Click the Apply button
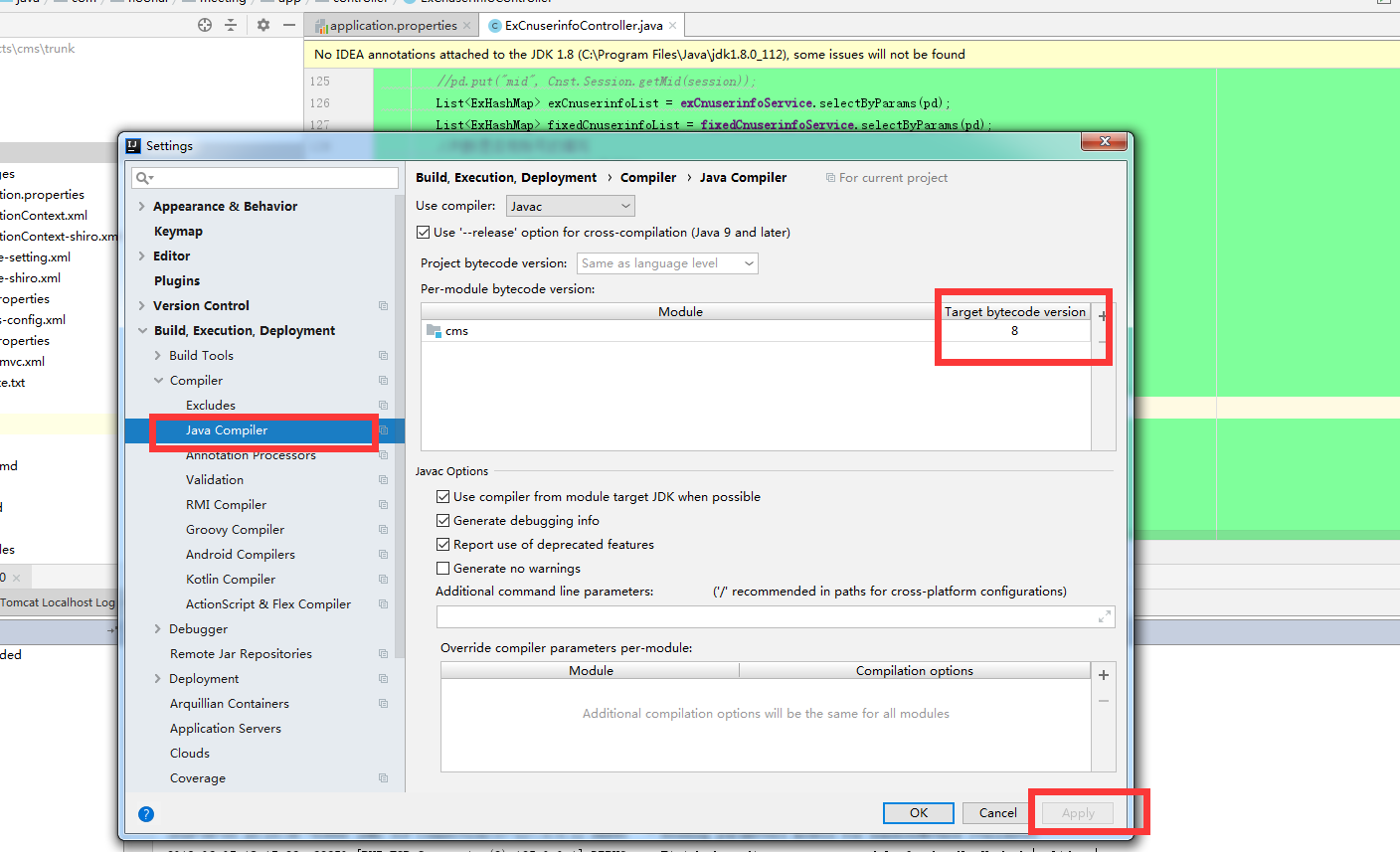The width and height of the screenshot is (1400, 852). coord(1078,813)
